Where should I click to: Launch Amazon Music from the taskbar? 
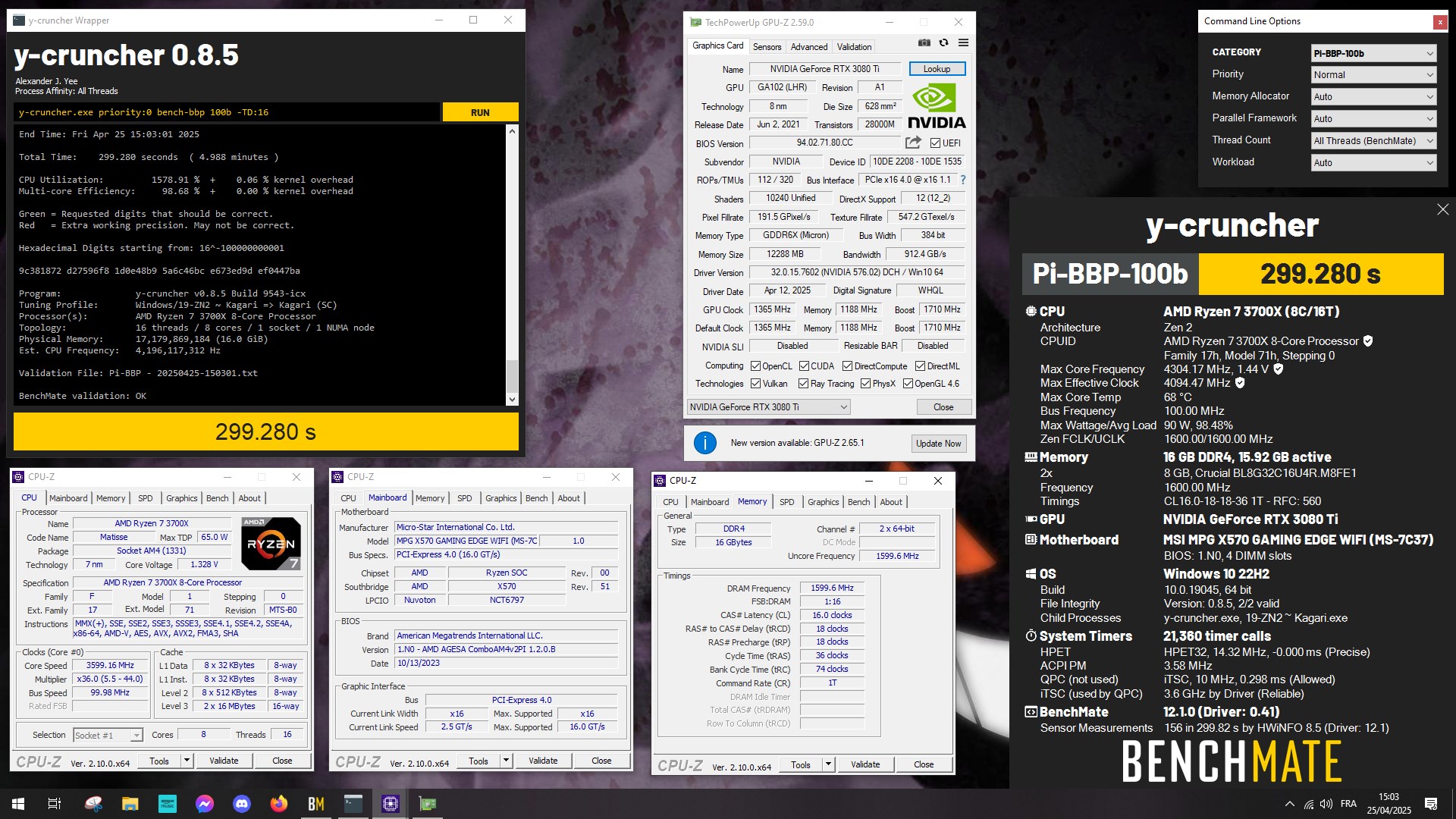[x=168, y=804]
